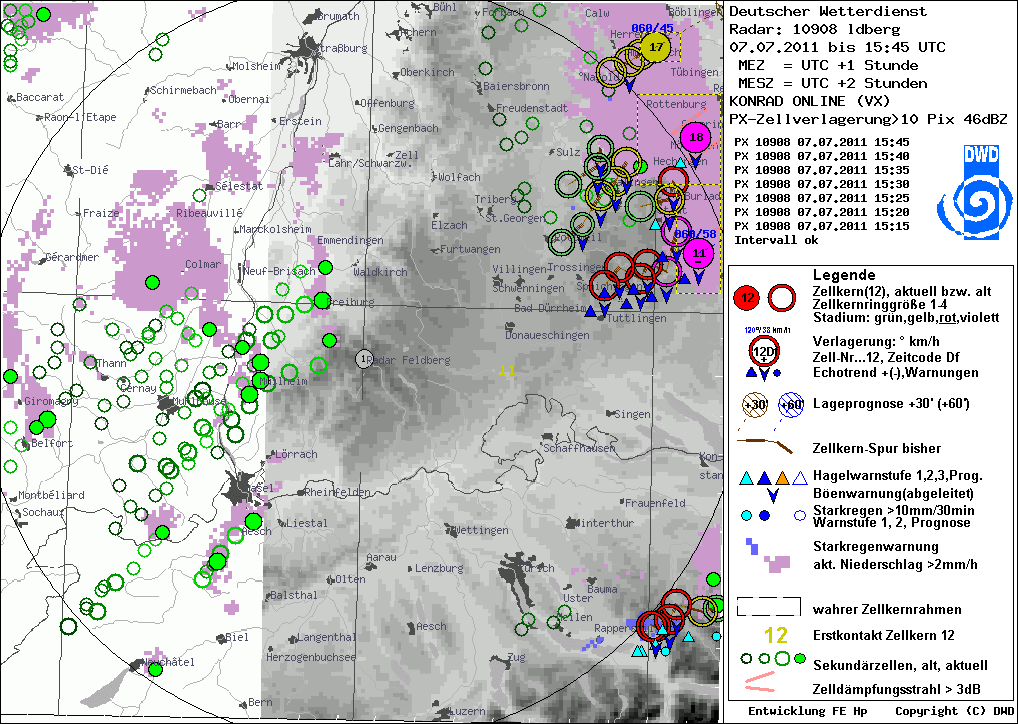Select the PX 10908 15:15 timestamp entry
This screenshot has height=724, width=1018.
pos(822,226)
